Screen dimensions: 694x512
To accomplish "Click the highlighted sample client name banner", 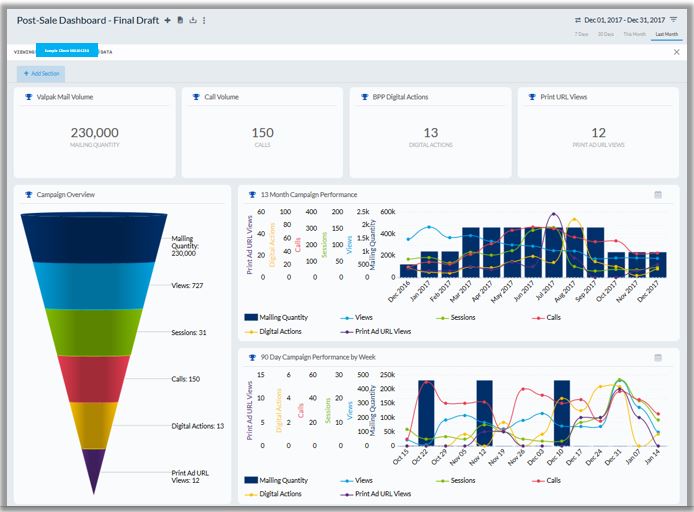I will (66, 50).
